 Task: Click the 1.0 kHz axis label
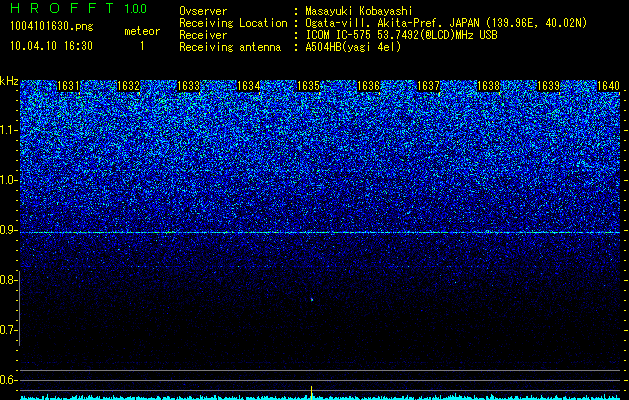8,180
